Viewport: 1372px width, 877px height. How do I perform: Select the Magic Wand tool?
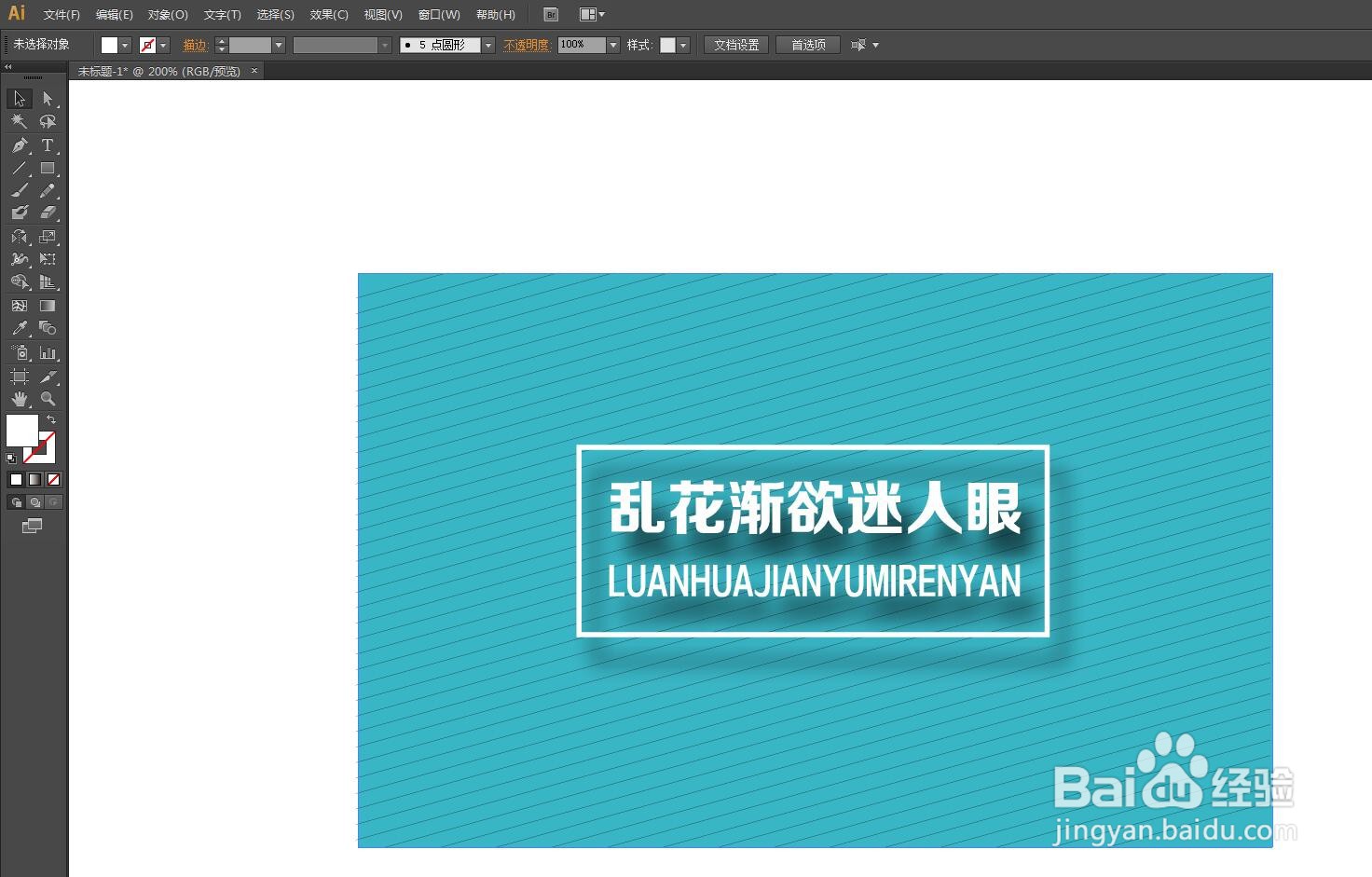pyautogui.click(x=19, y=121)
